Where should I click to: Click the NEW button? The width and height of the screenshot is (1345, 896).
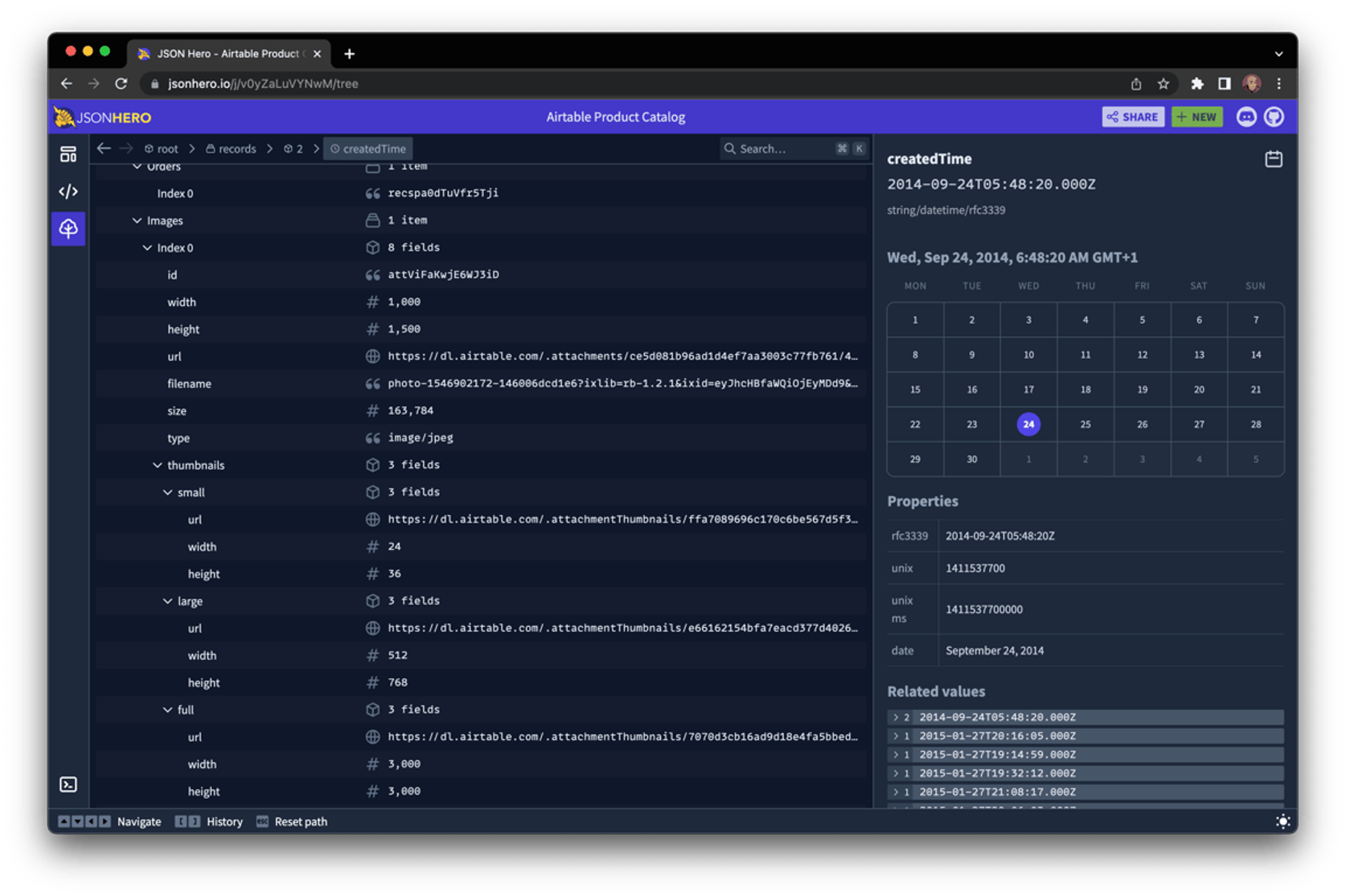(1196, 116)
